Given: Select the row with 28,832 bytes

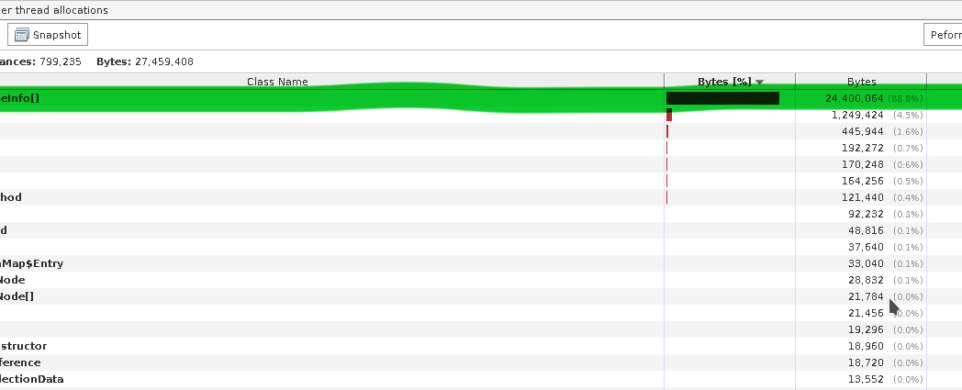Looking at the screenshot, I should pos(481,280).
